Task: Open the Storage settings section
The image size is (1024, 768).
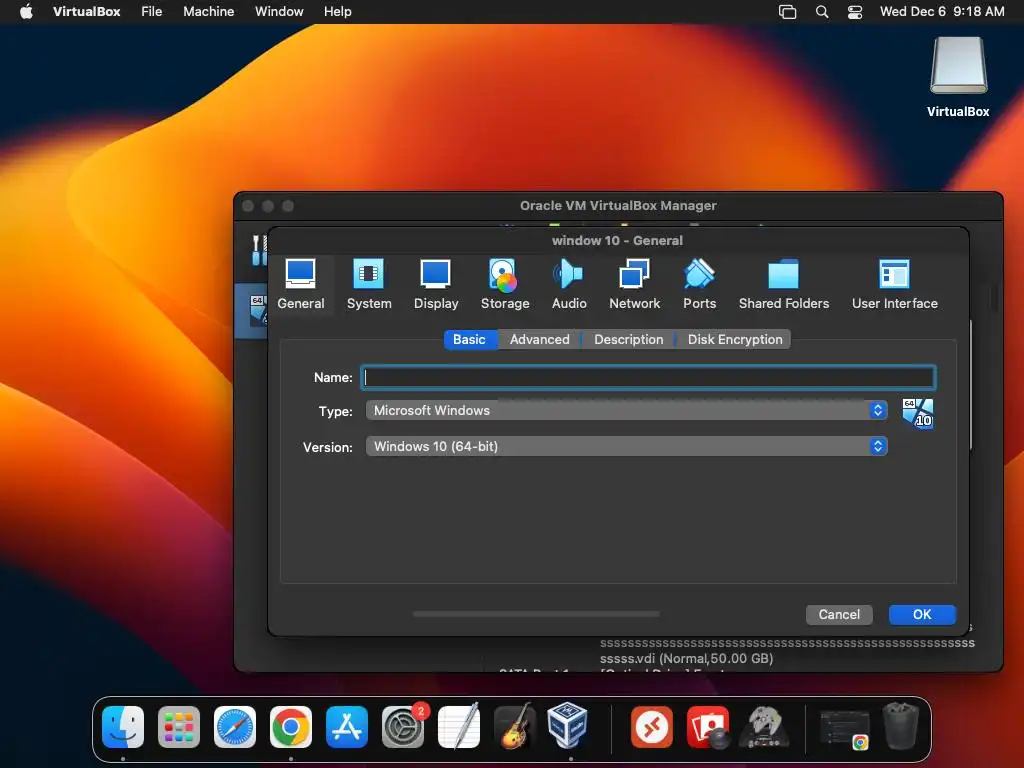Action: [x=505, y=285]
